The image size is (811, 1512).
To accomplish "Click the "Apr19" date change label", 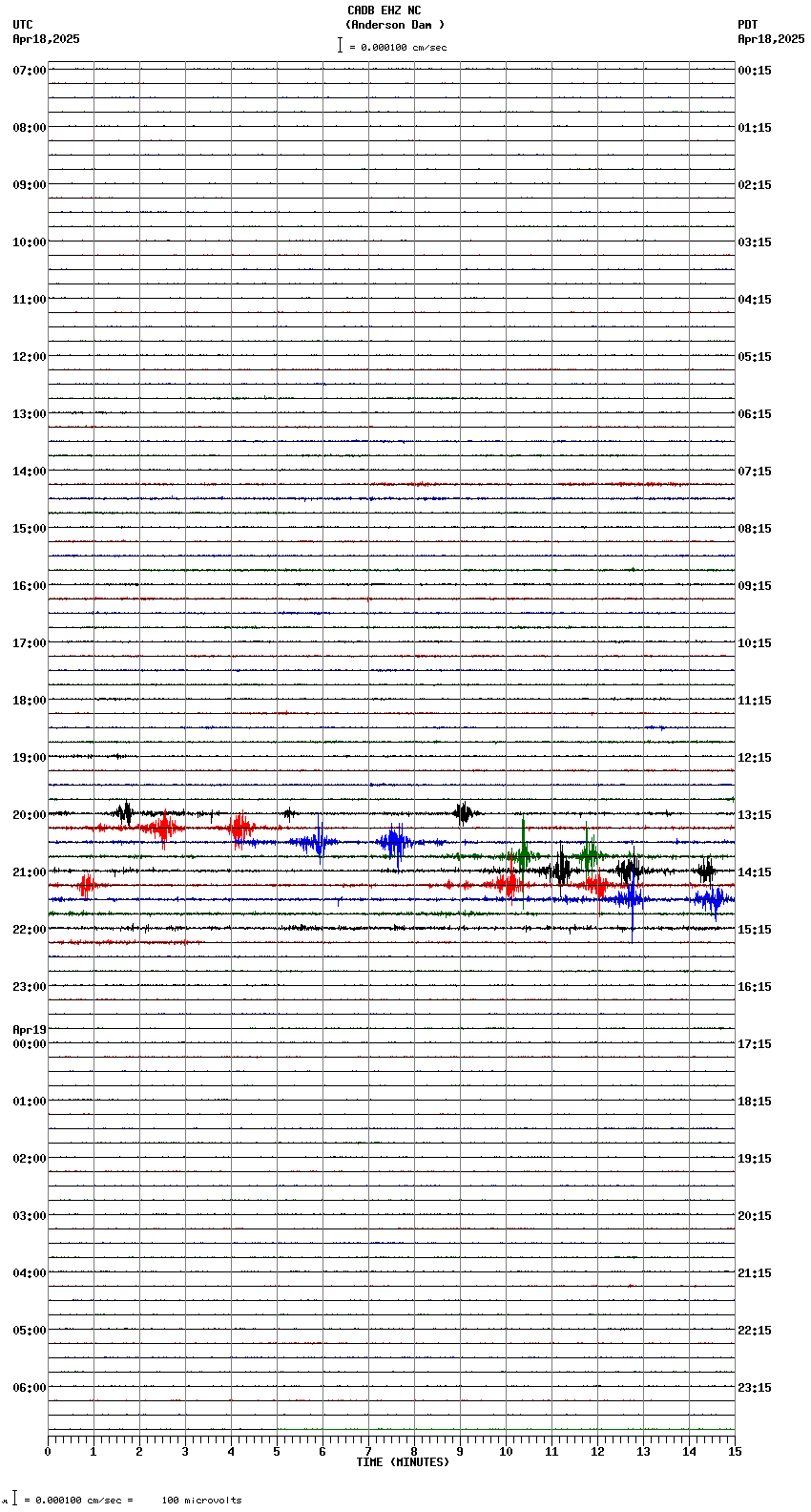I will coord(30,1030).
